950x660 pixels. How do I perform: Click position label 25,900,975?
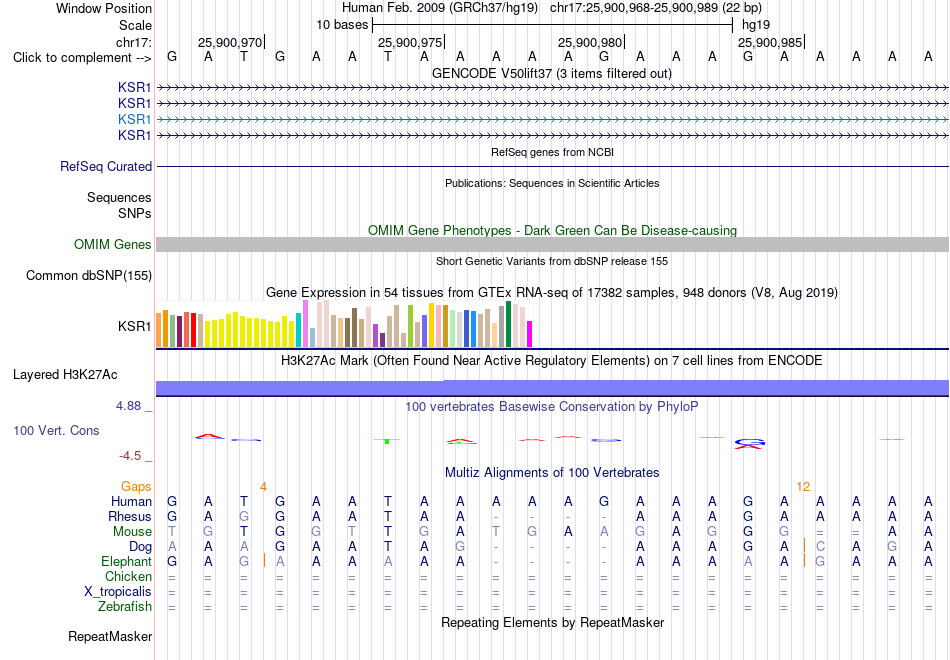pos(410,42)
